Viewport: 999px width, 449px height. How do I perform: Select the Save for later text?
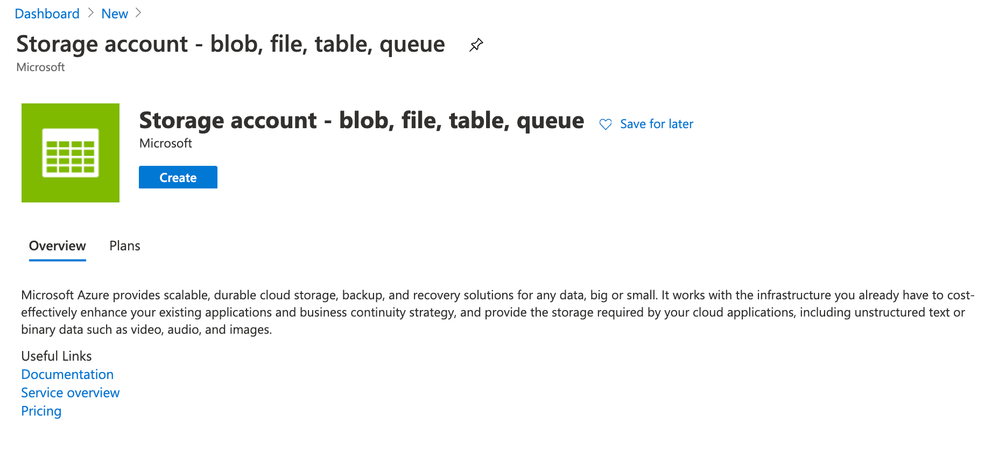(x=656, y=124)
